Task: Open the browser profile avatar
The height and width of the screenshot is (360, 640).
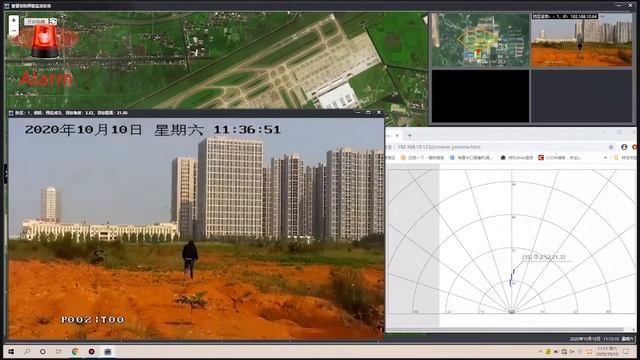Action: coord(624,147)
